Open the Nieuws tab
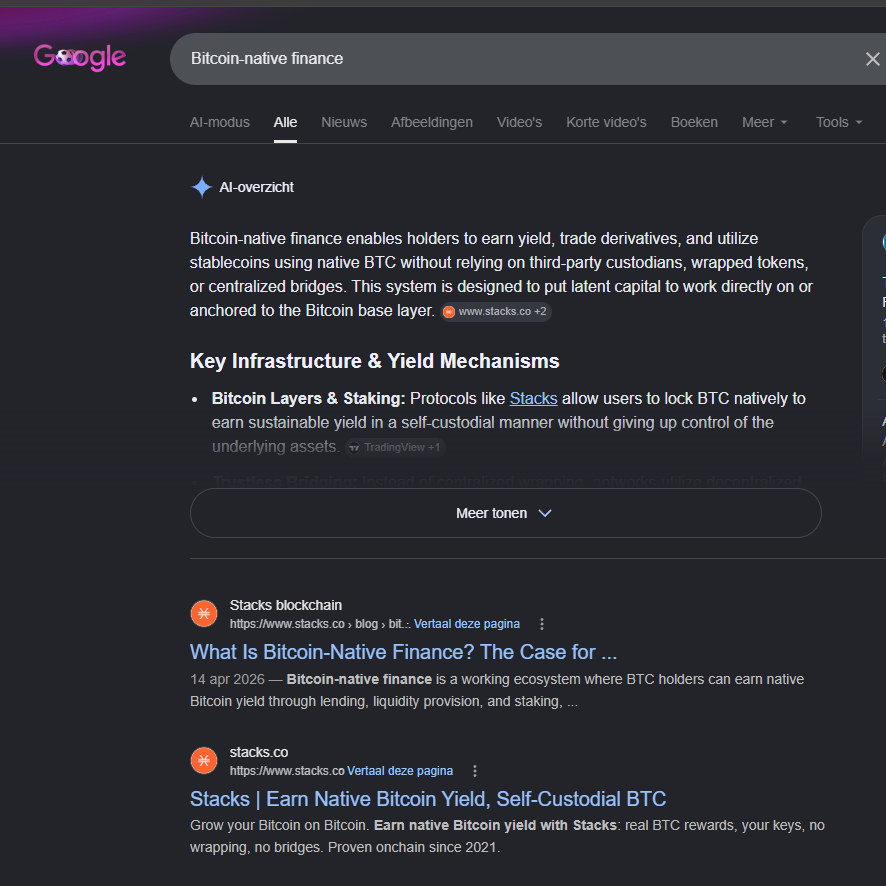Screen dimensions: 886x886 344,122
